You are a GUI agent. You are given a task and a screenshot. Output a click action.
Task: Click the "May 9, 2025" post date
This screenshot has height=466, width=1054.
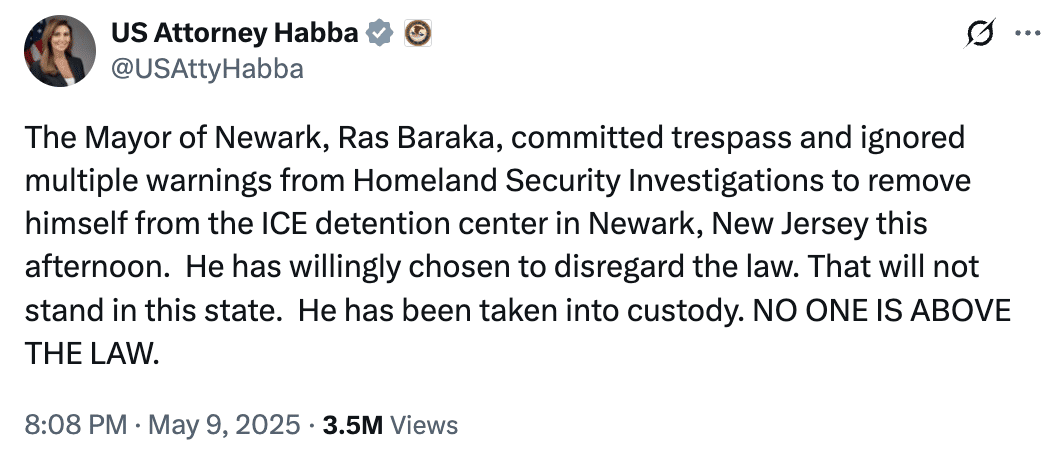coord(222,424)
